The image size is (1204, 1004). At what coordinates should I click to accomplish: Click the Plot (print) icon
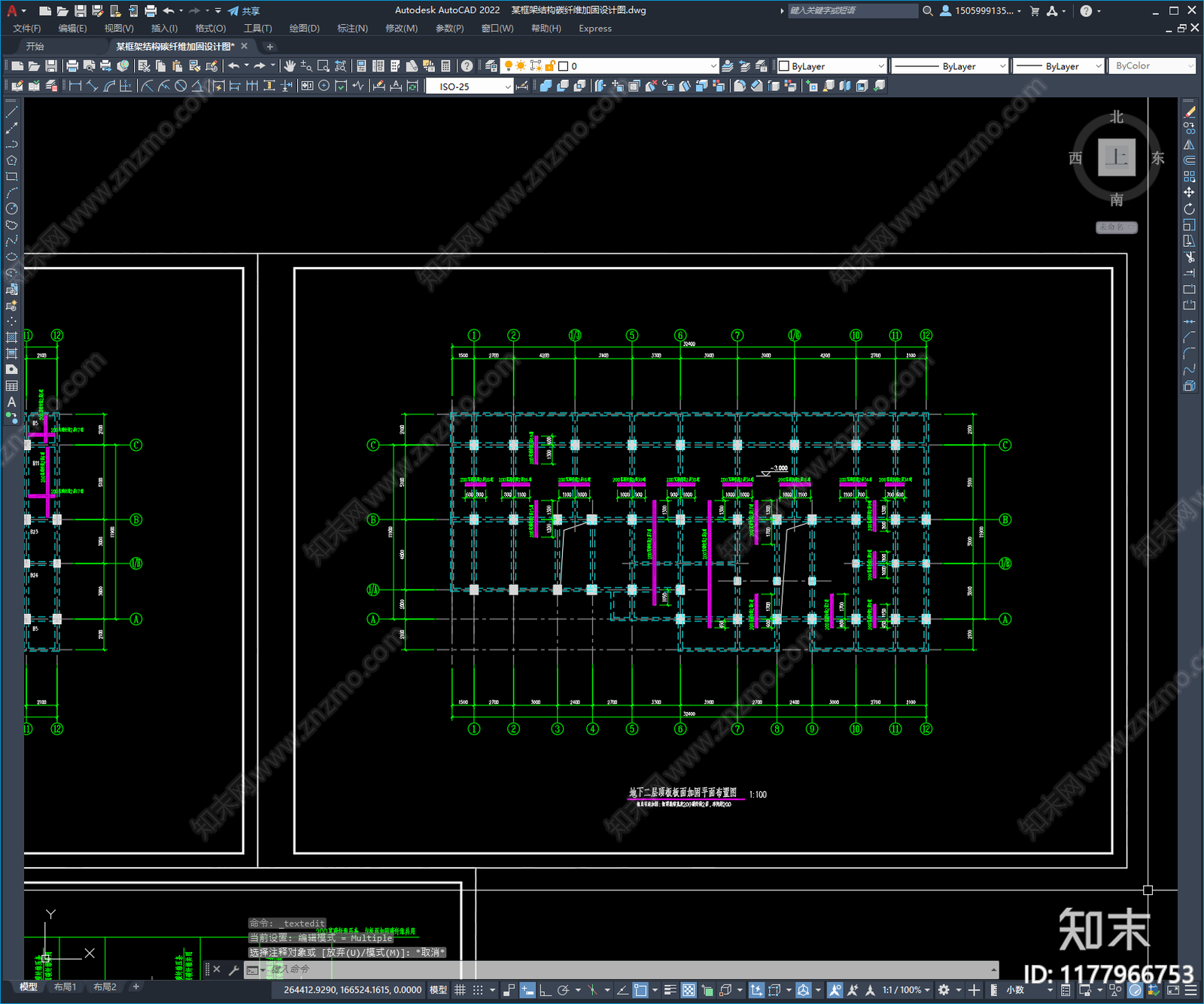[72, 66]
